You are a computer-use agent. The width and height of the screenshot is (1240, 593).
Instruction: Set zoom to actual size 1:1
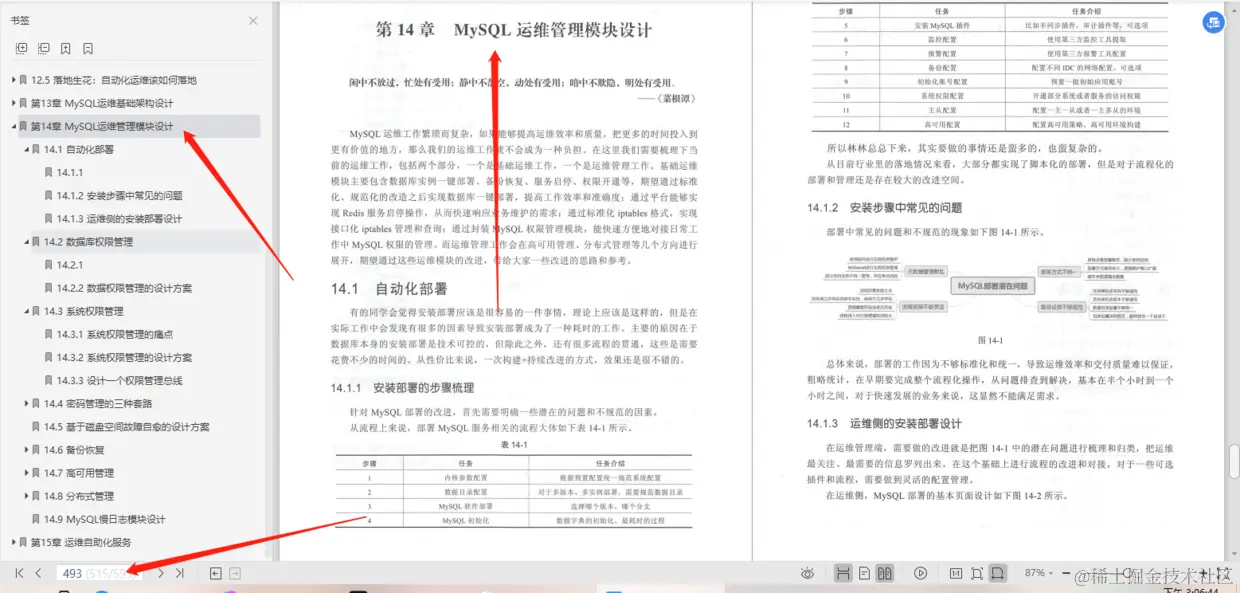tap(955, 573)
